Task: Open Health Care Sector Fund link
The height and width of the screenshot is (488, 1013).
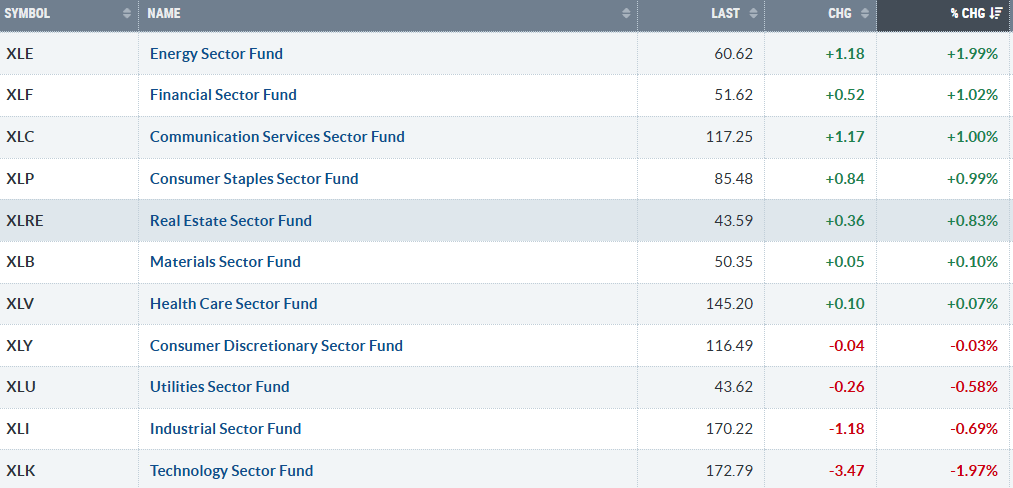Action: [234, 303]
